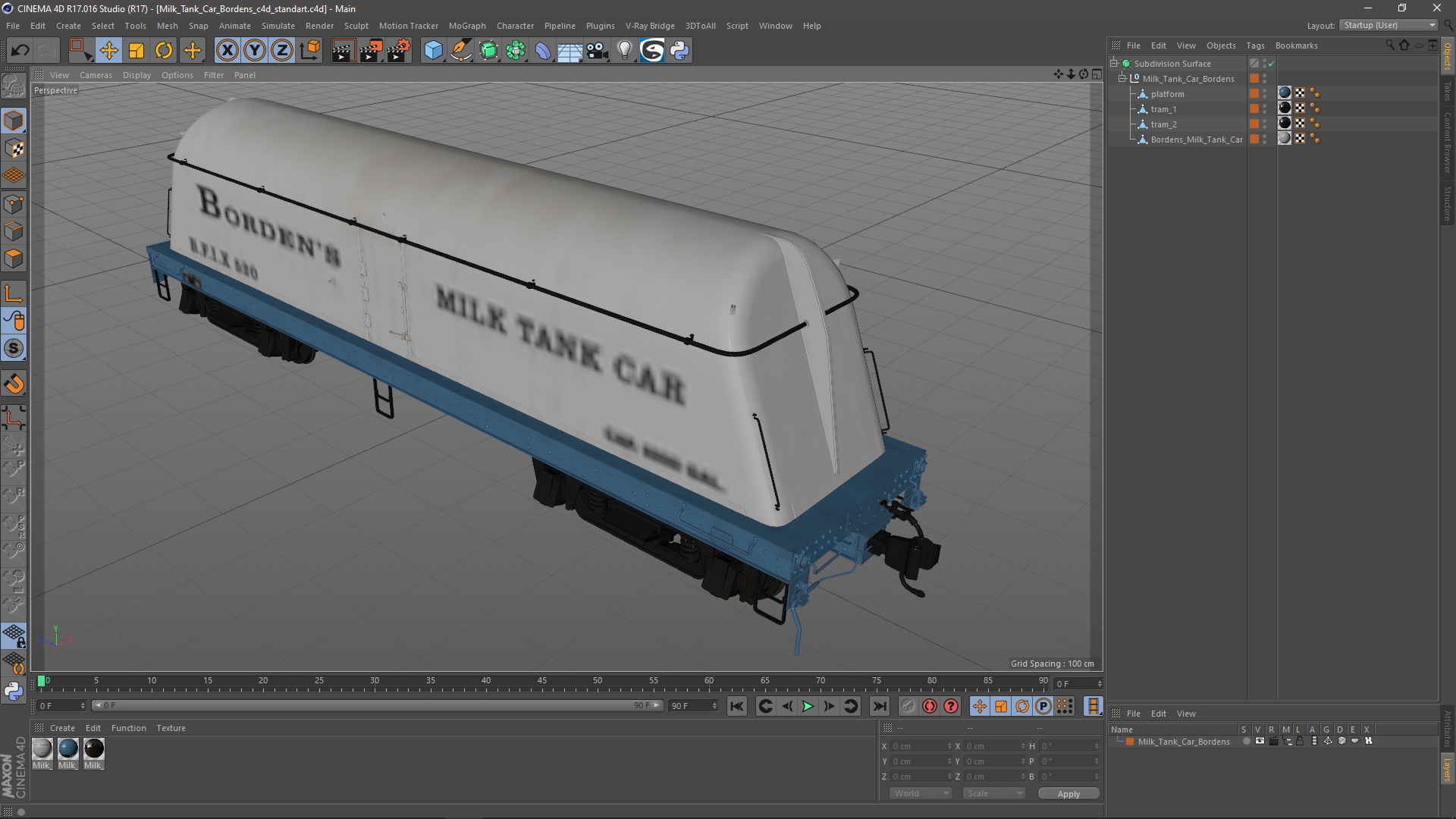Open material manager Texture menu

[x=171, y=728]
